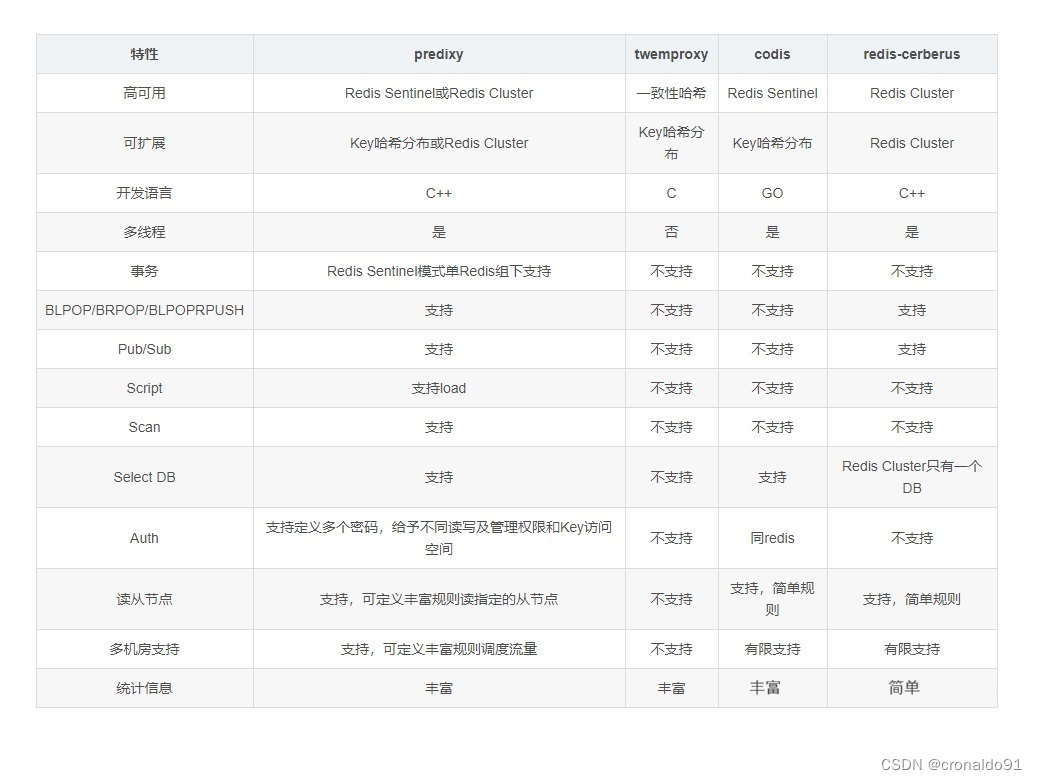The height and width of the screenshot is (780, 1037).
Task: Click the GO cell under codis
Action: click(x=772, y=193)
